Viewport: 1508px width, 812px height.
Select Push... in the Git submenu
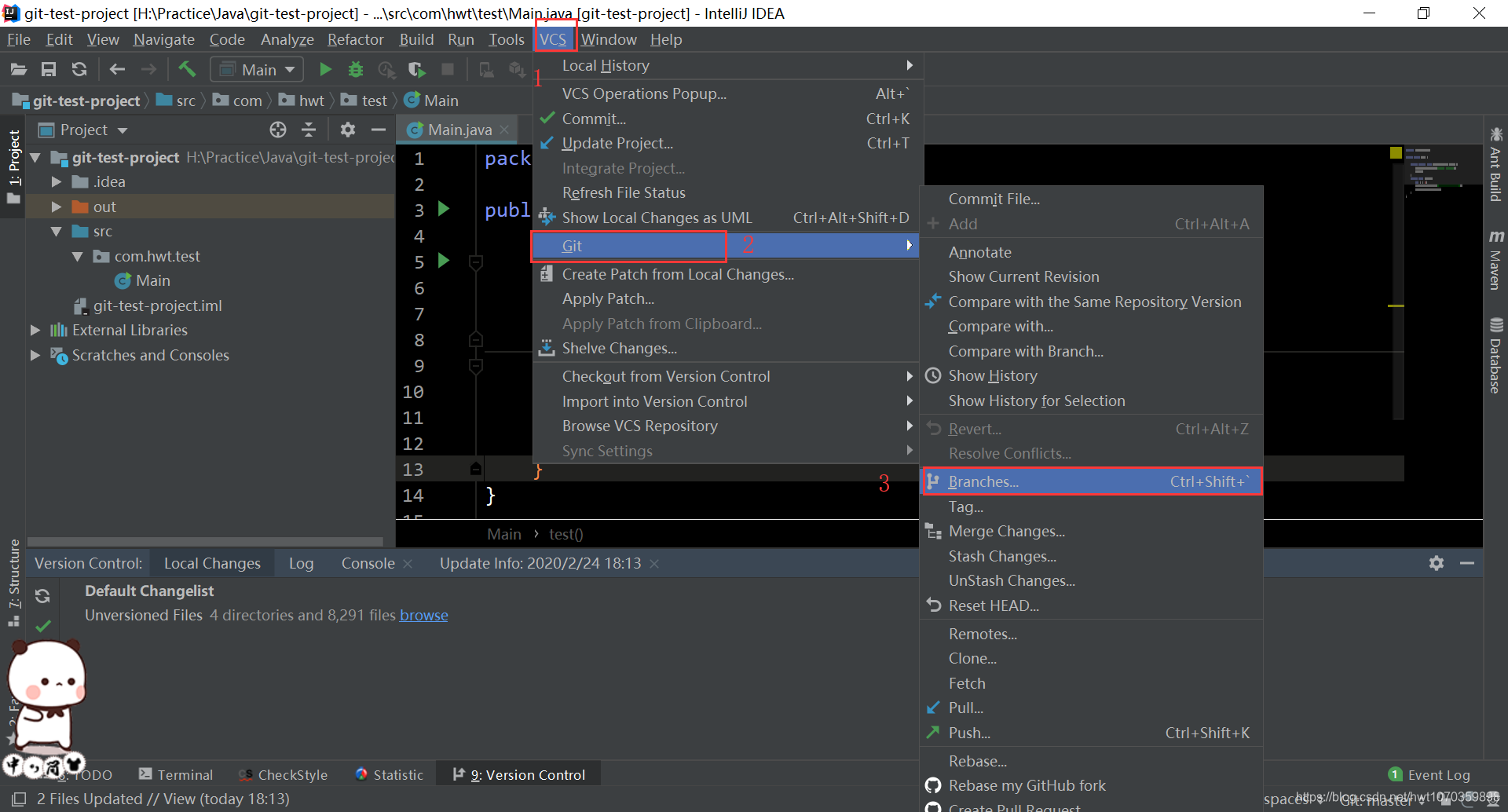[x=1092, y=733]
